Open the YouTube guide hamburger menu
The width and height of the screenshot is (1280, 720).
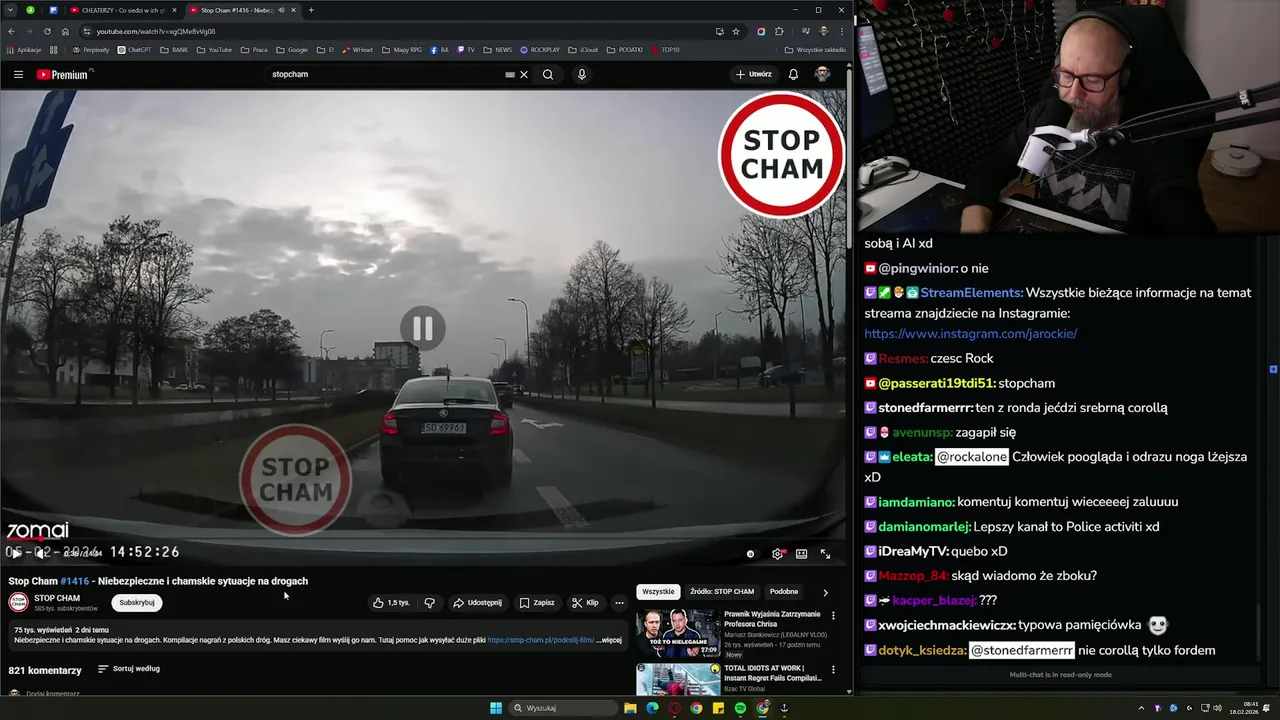click(18, 74)
